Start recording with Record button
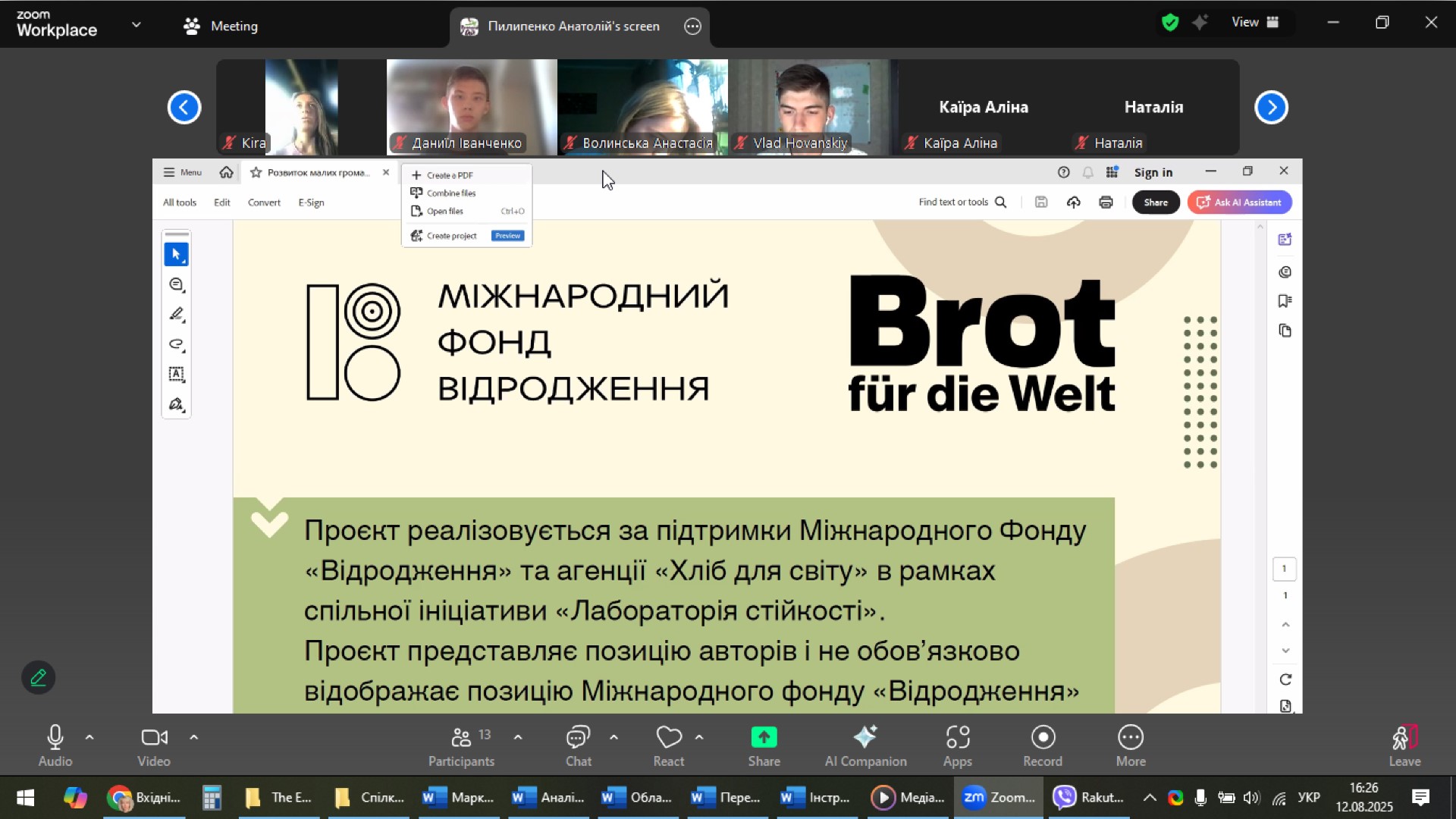The width and height of the screenshot is (1456, 819). [x=1043, y=745]
